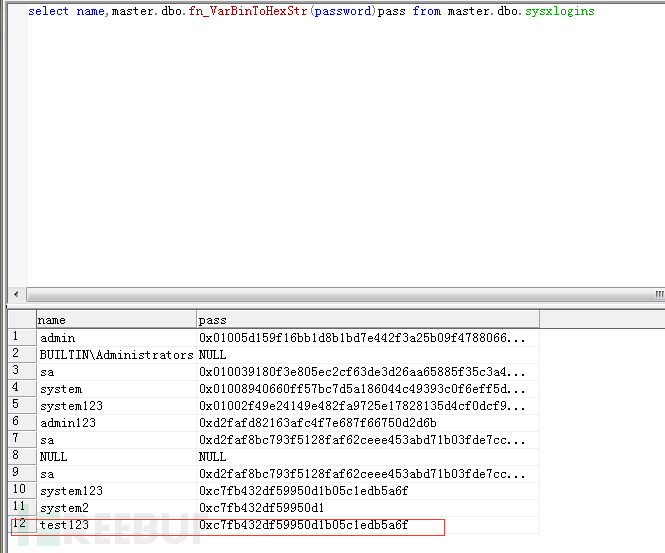Select the 'test123' name cell
Image resolution: width=665 pixels, height=553 pixels.
(x=64, y=525)
